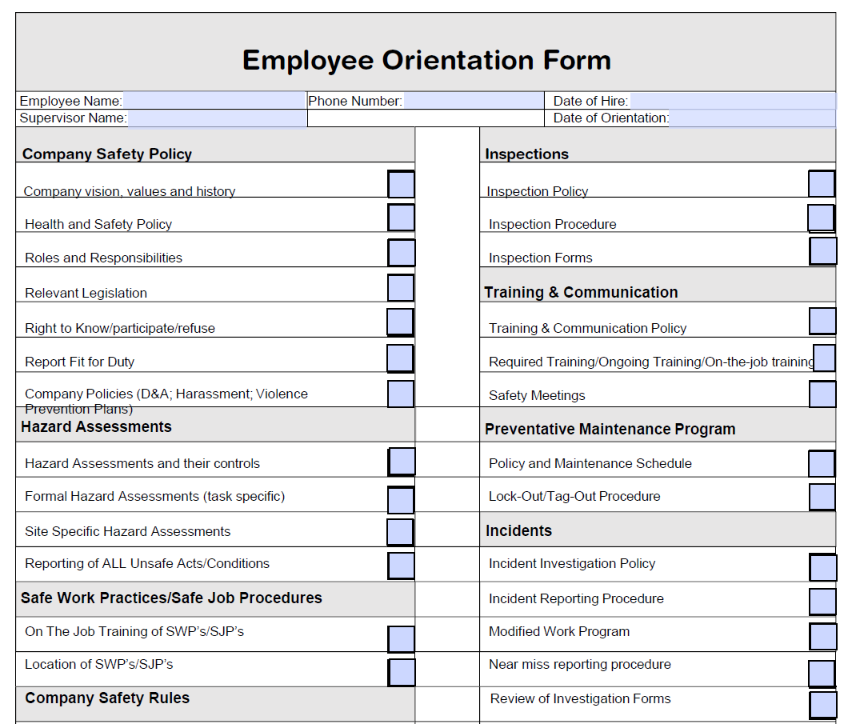Check the Hazard Assessments and their controls box
Screen dimensions: 861x724
point(401,461)
